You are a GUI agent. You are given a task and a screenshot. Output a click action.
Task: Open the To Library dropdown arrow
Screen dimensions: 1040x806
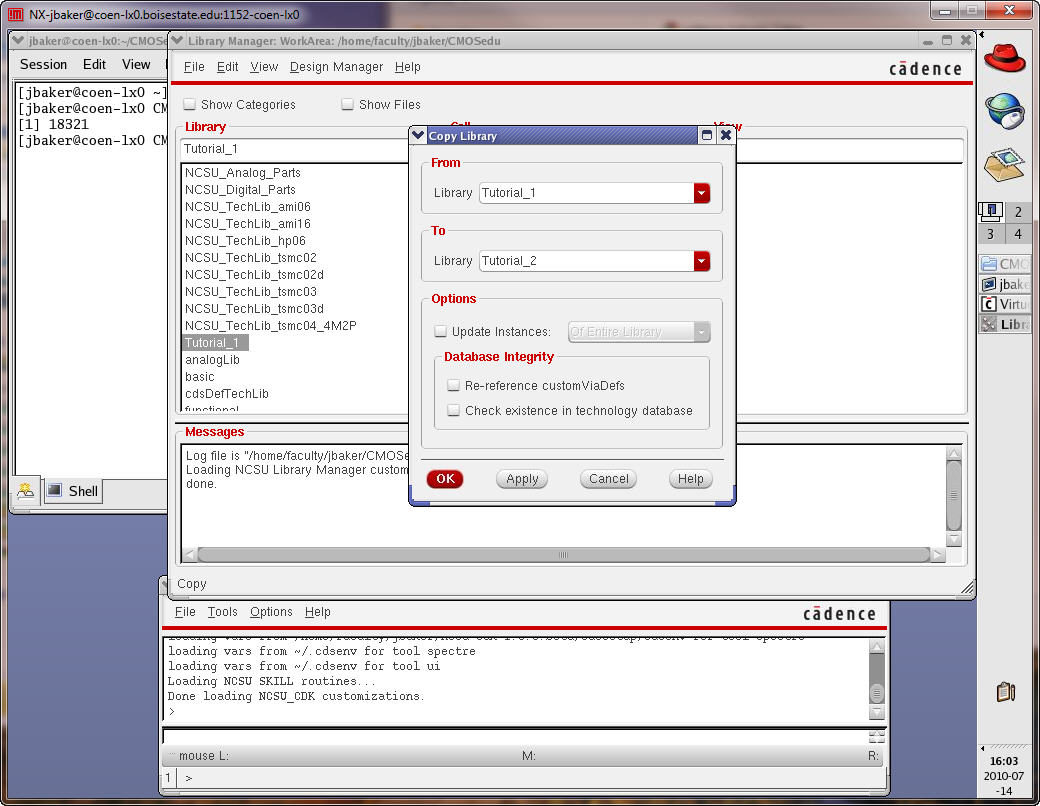point(702,261)
